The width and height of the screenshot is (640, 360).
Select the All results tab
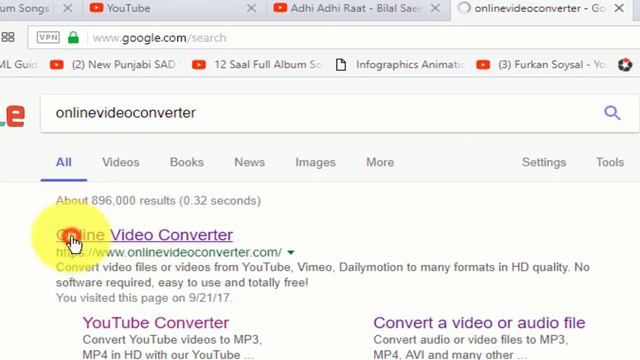click(x=64, y=162)
